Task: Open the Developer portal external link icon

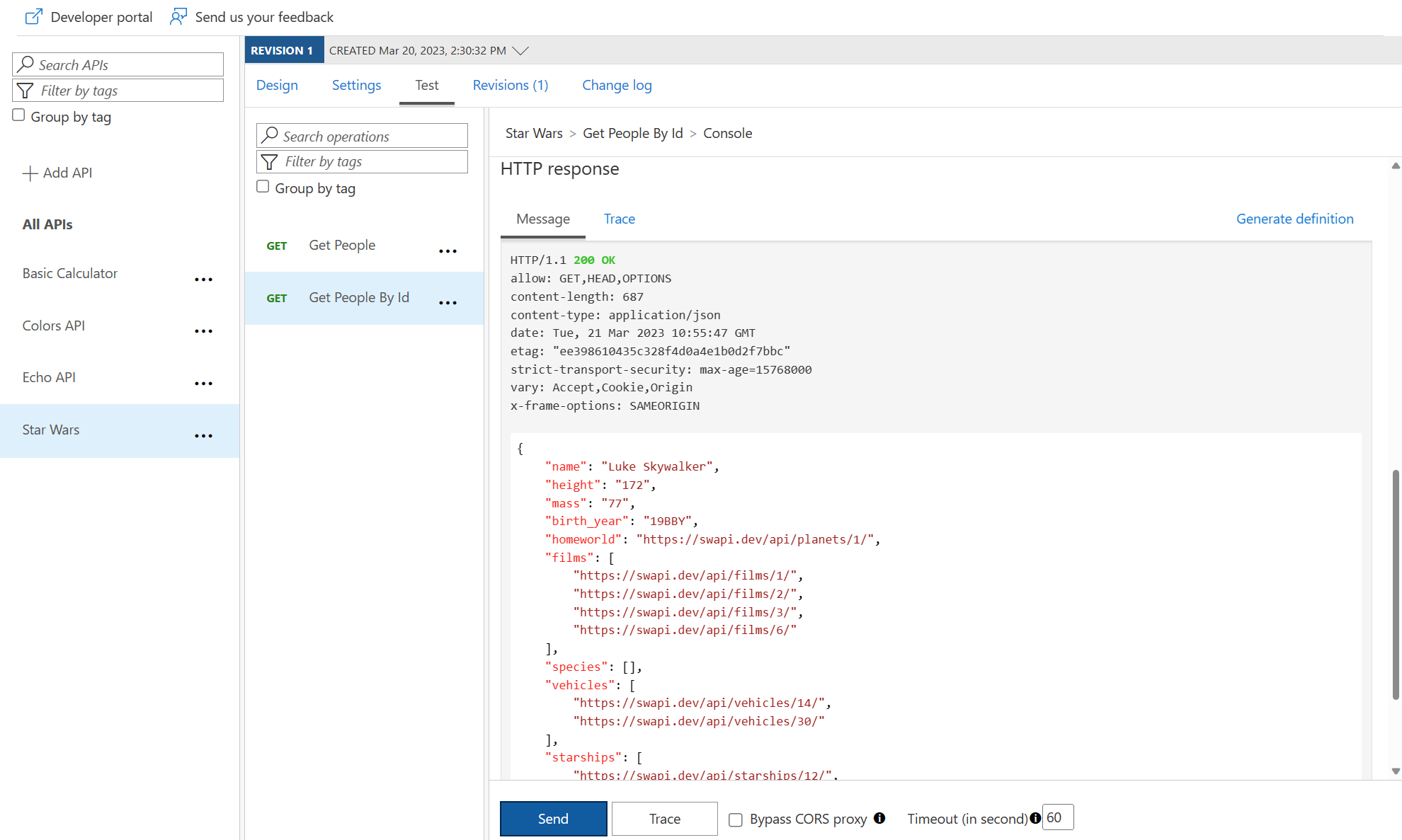Action: [x=33, y=16]
